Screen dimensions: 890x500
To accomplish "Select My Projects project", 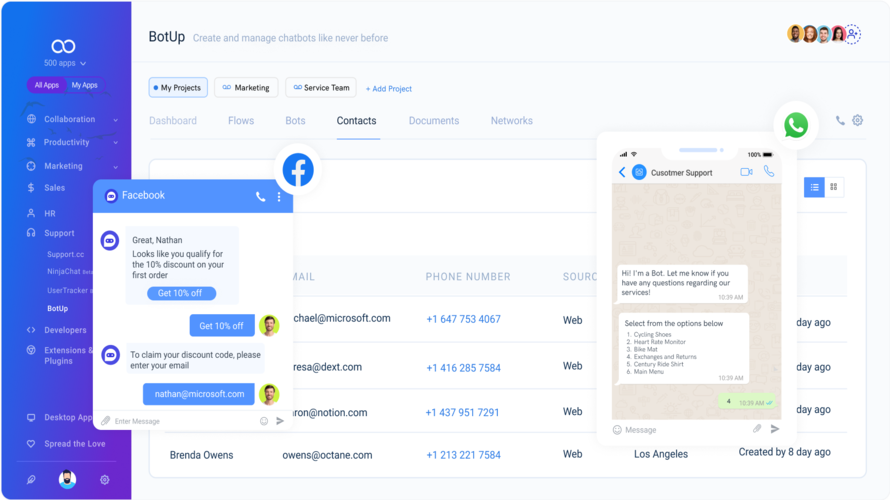I will [x=178, y=87].
